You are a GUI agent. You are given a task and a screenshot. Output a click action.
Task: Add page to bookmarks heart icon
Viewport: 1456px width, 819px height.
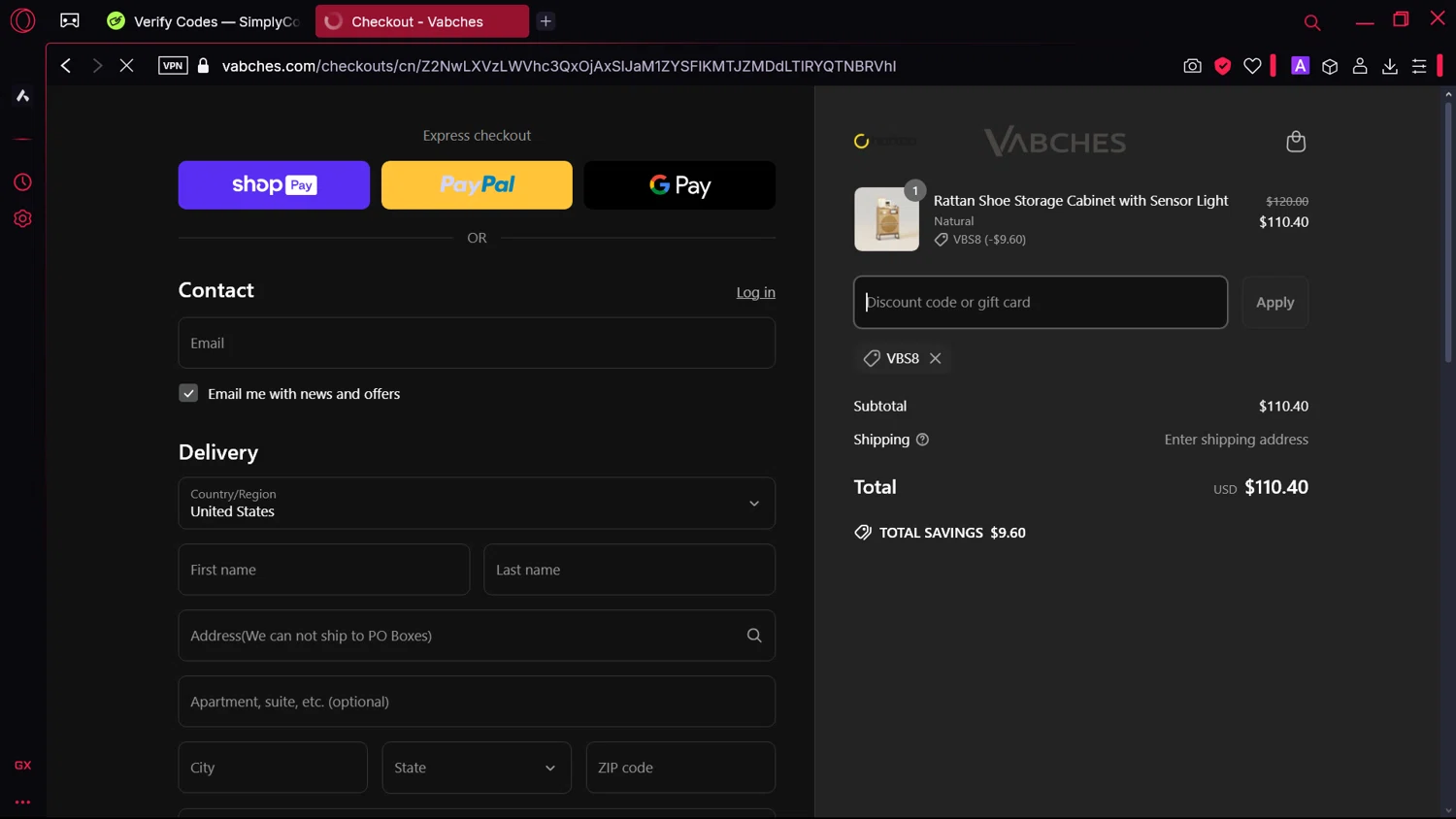coord(1252,66)
